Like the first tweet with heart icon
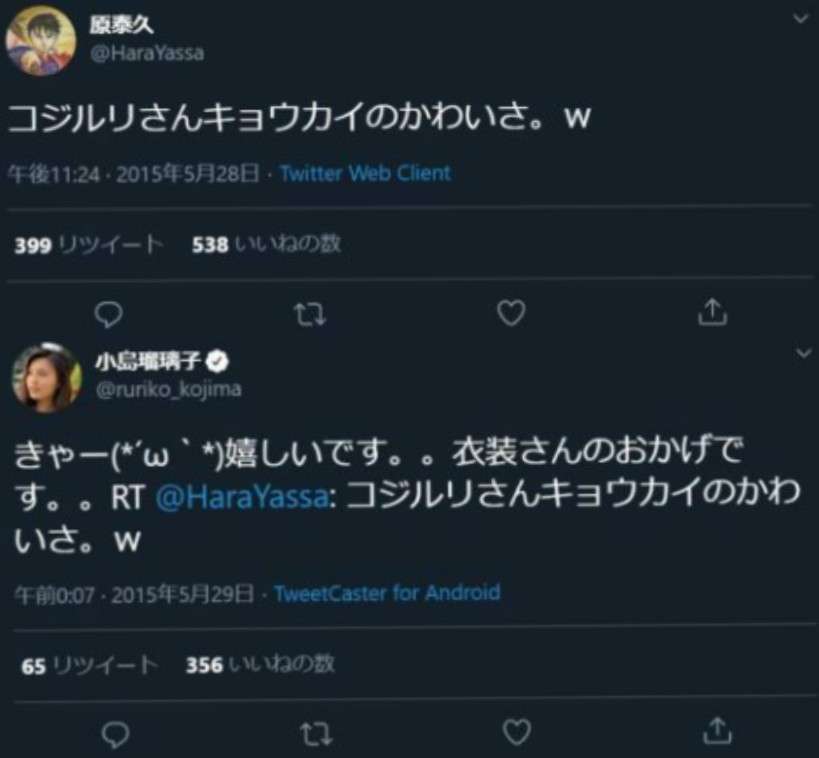The image size is (819, 758). click(x=511, y=314)
